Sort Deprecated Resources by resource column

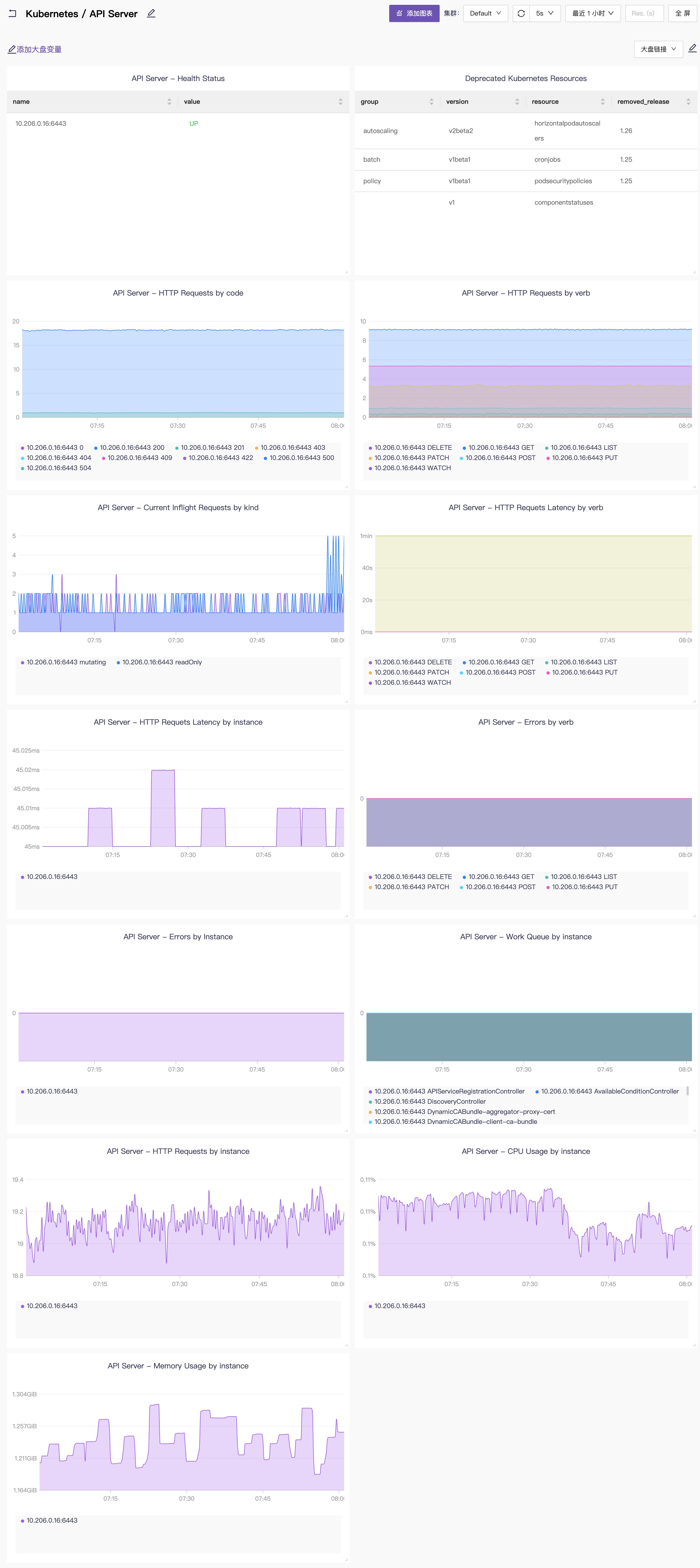pos(603,102)
